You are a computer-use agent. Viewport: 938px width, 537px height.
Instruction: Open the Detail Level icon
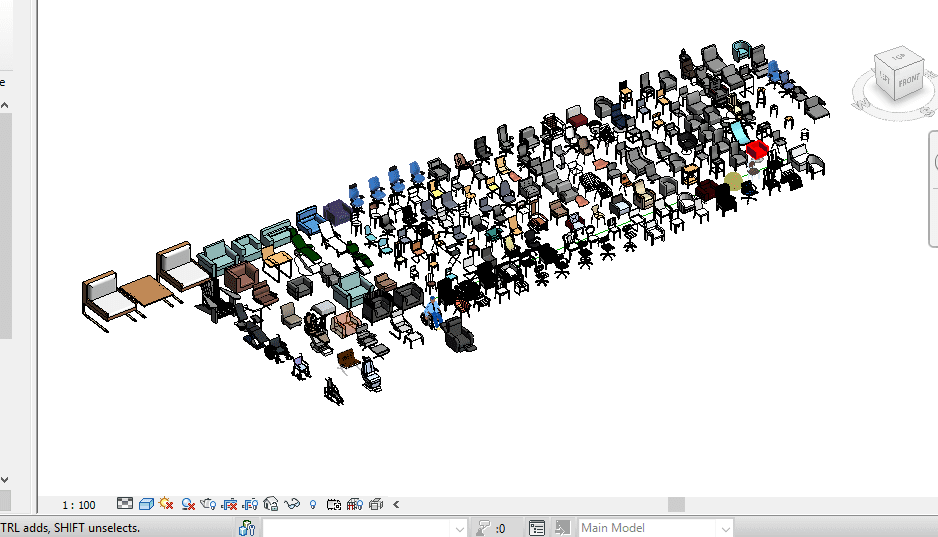click(125, 504)
